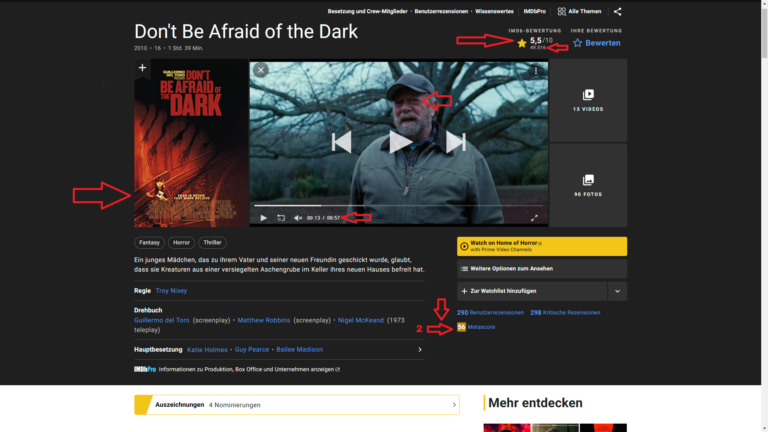Screen dimensions: 768x432
Task: Open IMDbPro production info link
Action: tap(237, 369)
